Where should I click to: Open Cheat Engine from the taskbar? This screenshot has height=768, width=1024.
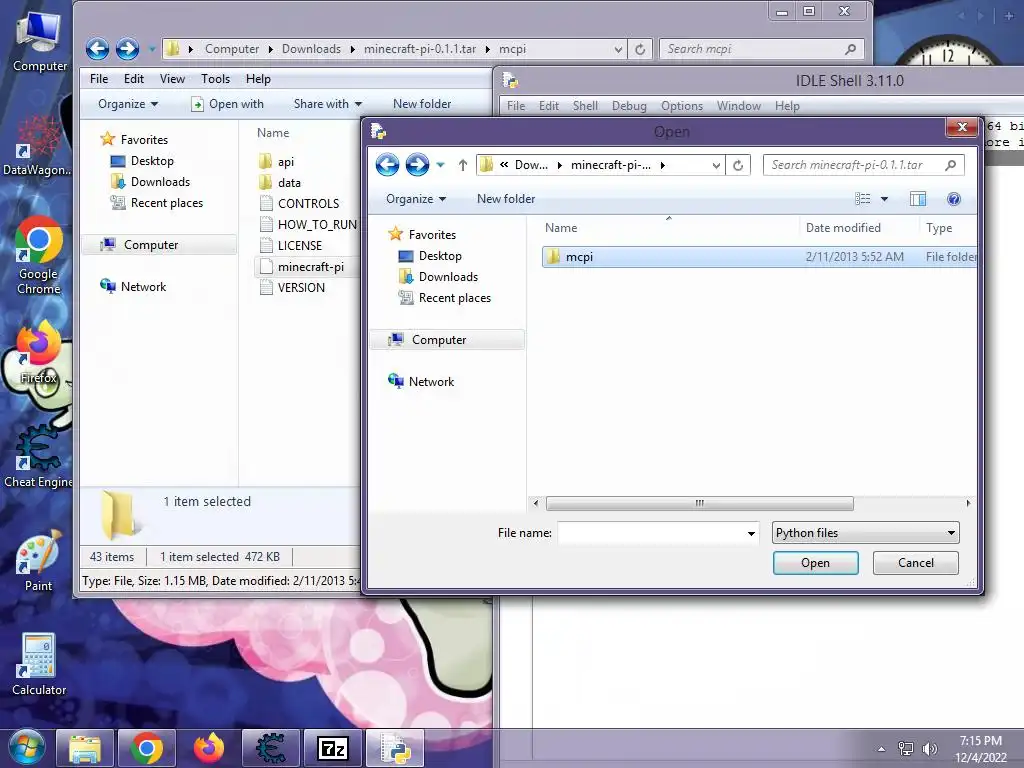270,748
